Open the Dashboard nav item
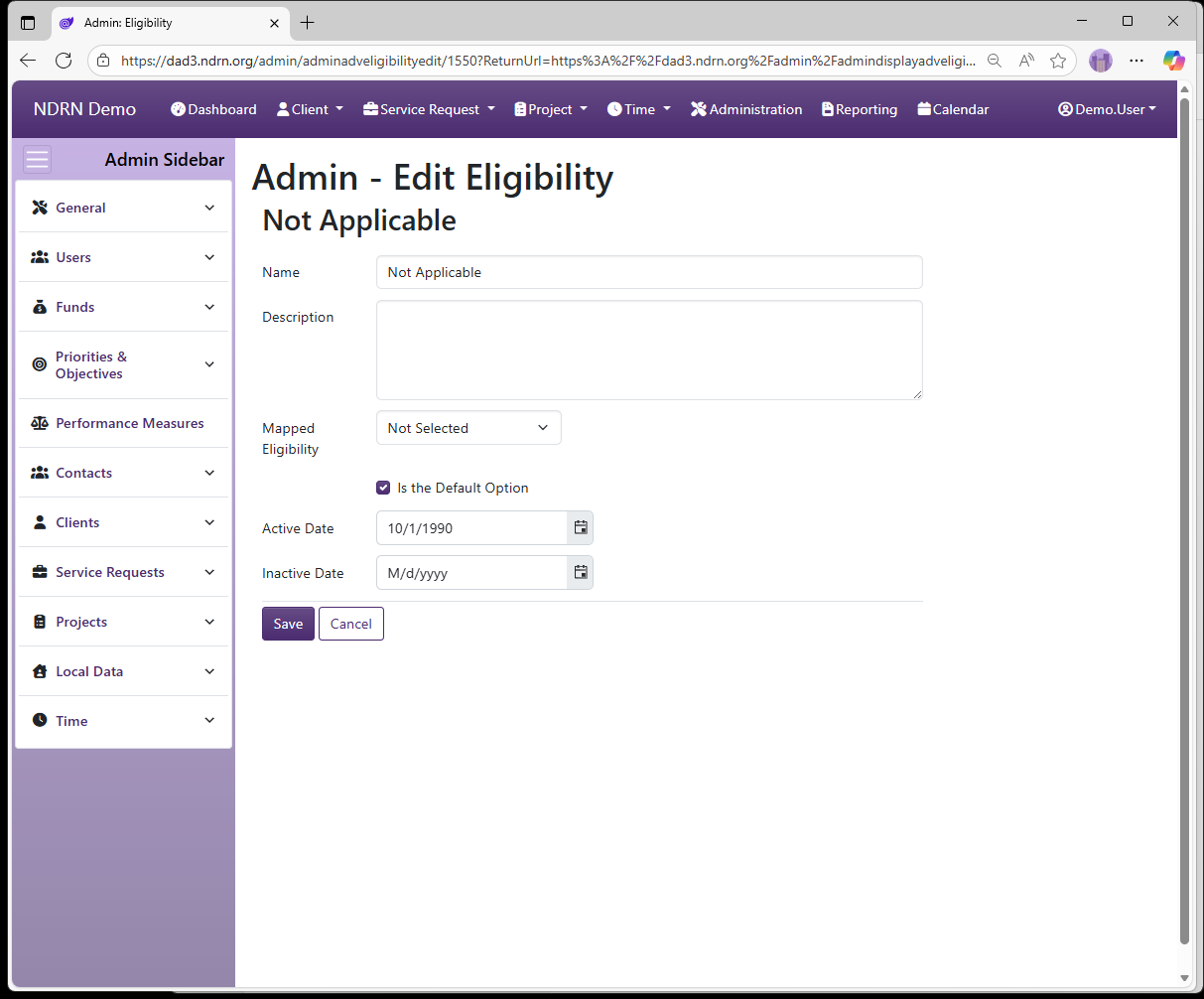 tap(213, 109)
